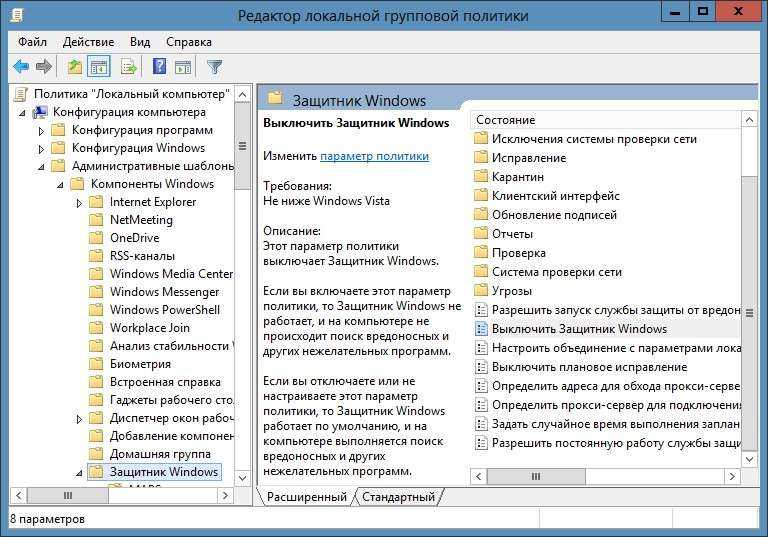The image size is (768, 537).
Task: Click the folder icon next to Отчеты
Action: (481, 233)
